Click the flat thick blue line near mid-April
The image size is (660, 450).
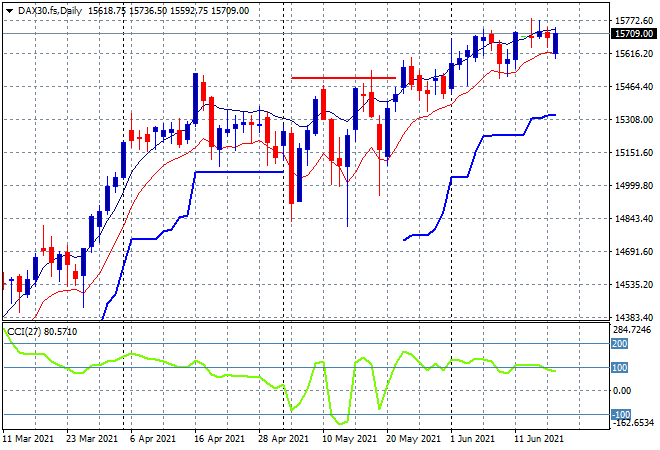[x=240, y=172]
